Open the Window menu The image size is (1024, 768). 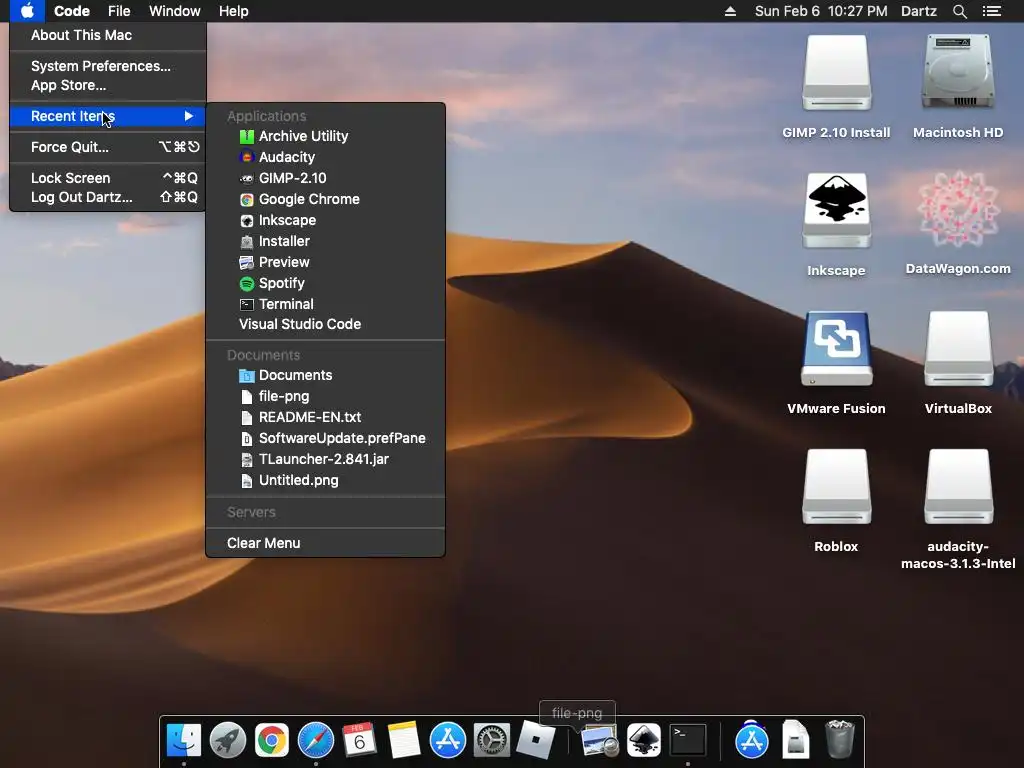pyautogui.click(x=174, y=11)
